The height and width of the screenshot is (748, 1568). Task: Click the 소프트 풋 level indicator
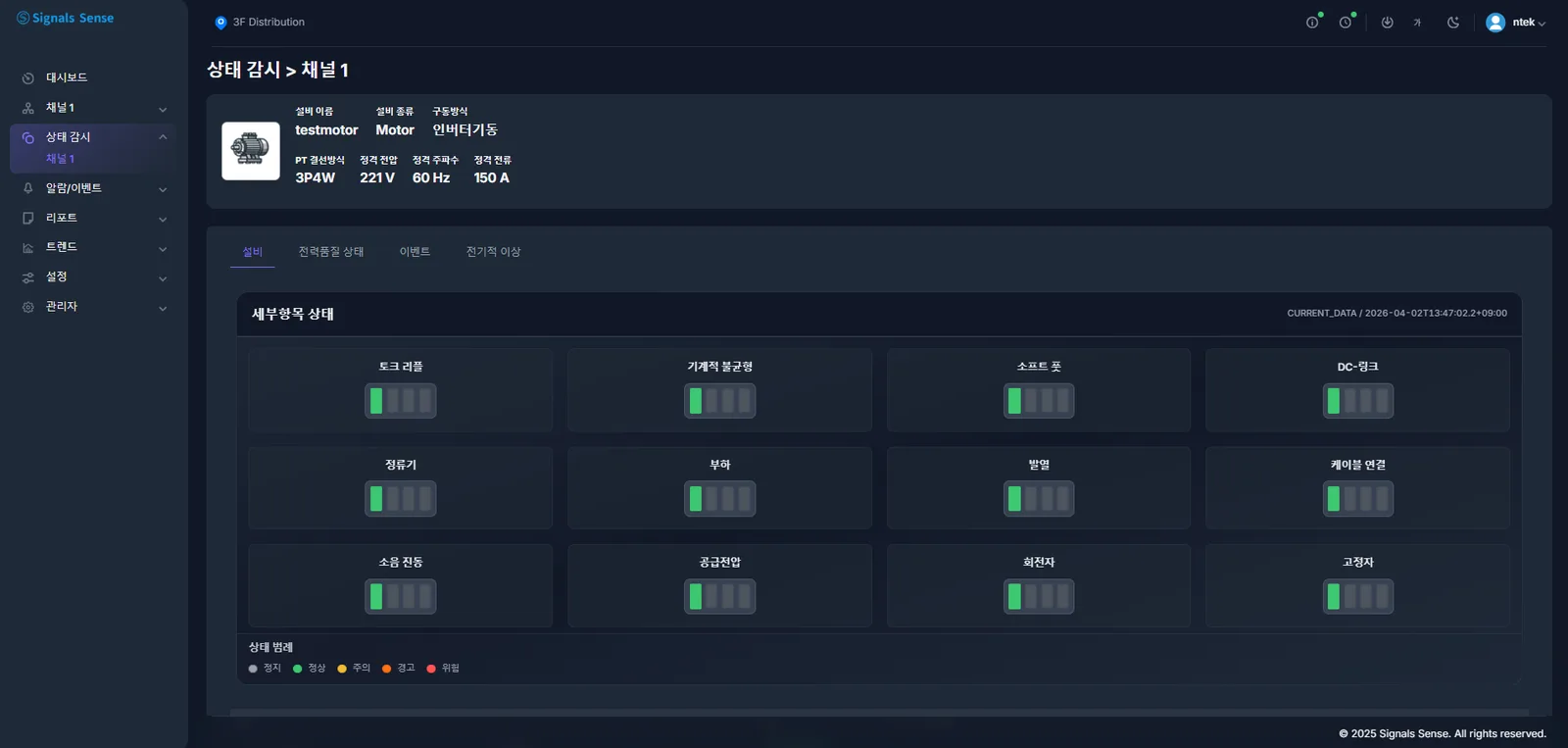tap(1039, 400)
